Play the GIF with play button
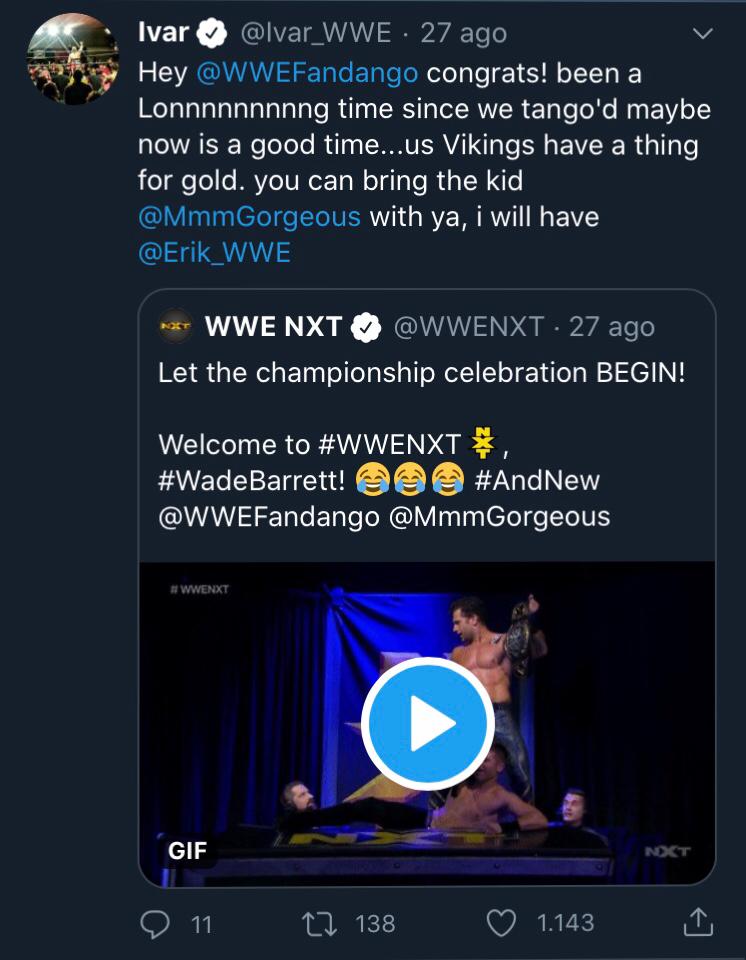This screenshot has height=960, width=746. click(x=426, y=723)
